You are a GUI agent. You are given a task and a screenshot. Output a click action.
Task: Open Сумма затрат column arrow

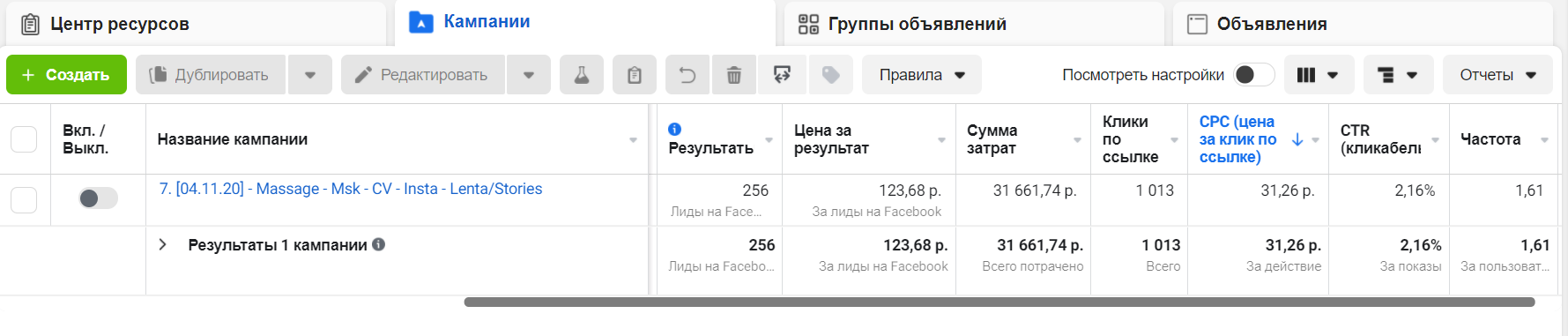pyautogui.click(x=1077, y=140)
